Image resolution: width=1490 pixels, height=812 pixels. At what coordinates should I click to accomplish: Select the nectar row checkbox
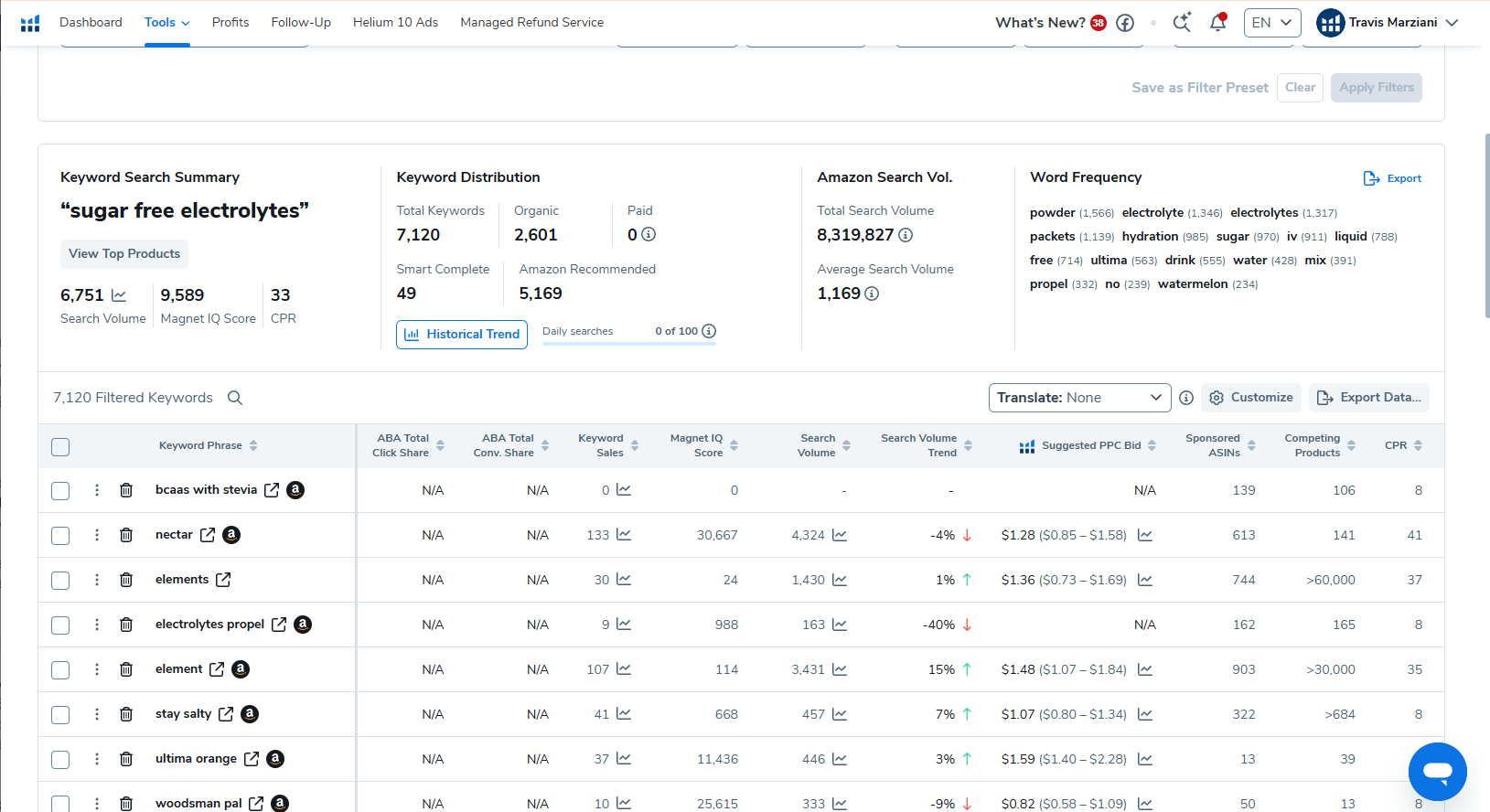click(60, 536)
